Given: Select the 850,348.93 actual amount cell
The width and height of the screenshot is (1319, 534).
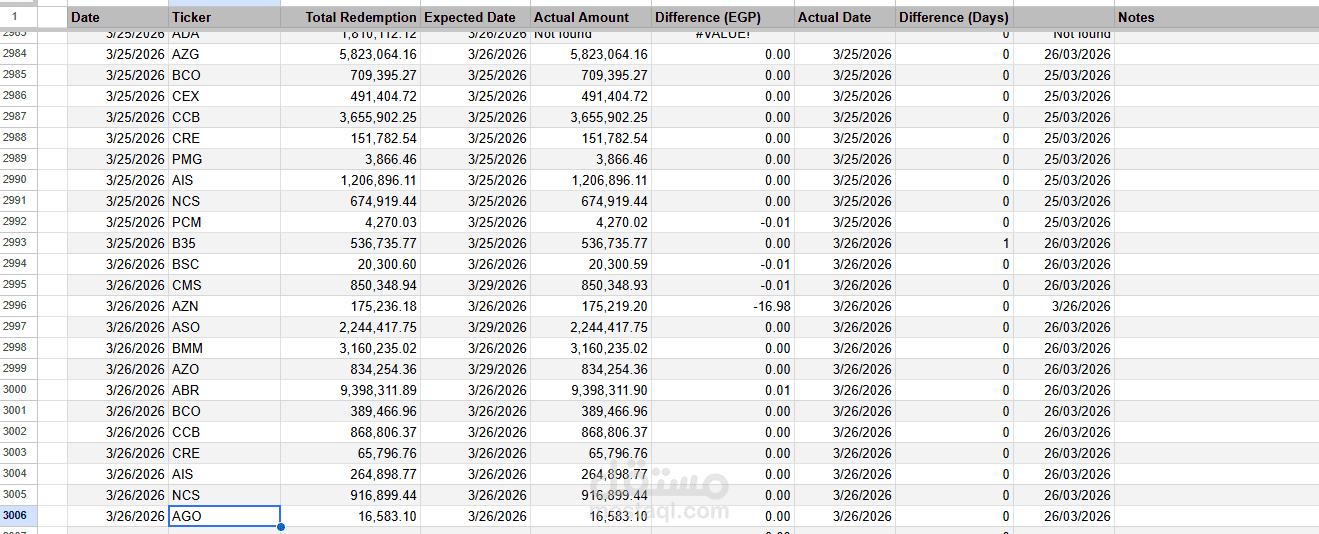Looking at the screenshot, I should (591, 285).
